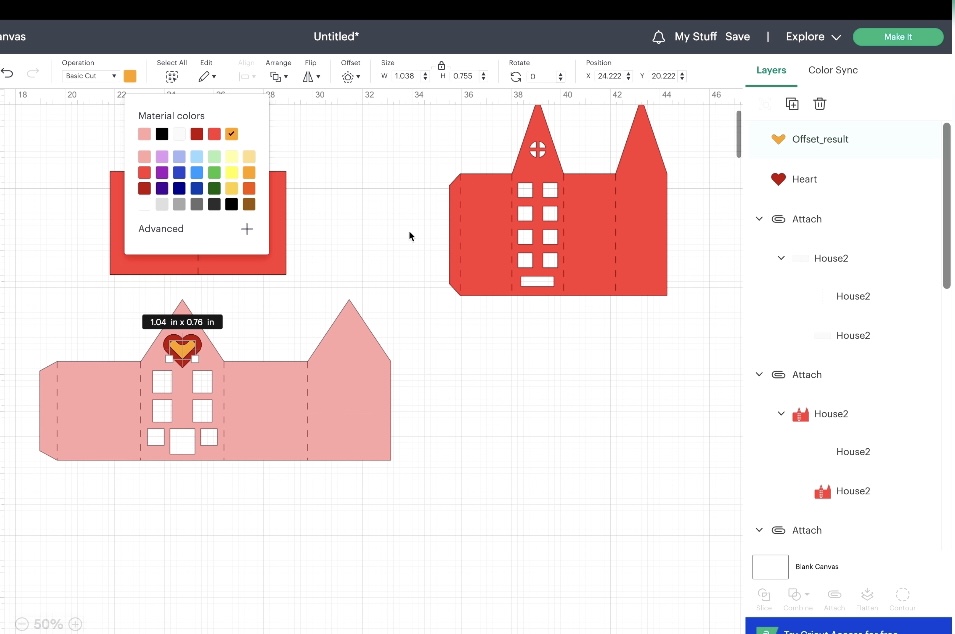
Task: Delete layer using trash icon
Action: (x=819, y=103)
